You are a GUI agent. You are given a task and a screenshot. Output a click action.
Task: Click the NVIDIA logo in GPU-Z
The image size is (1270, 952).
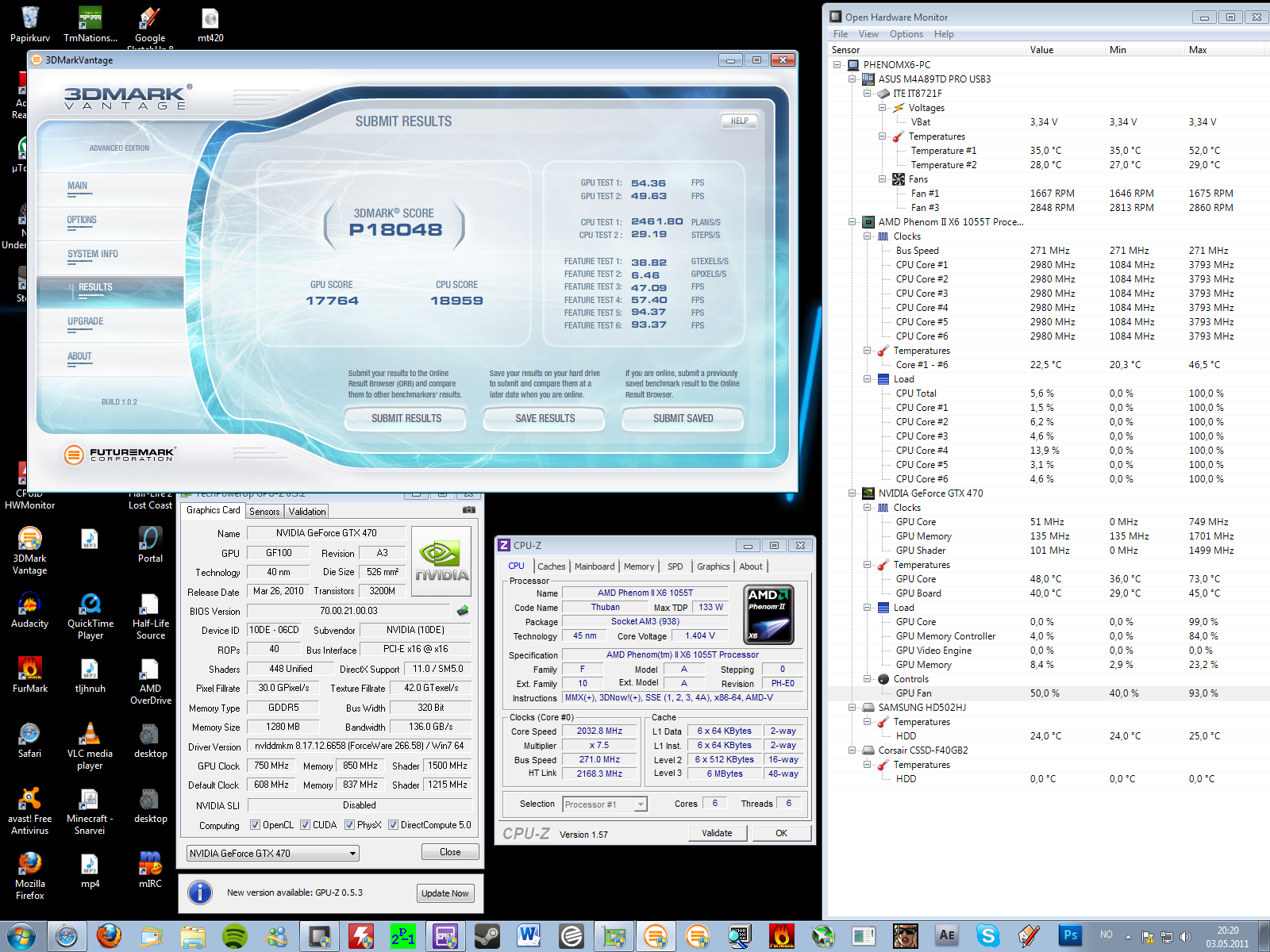442,562
